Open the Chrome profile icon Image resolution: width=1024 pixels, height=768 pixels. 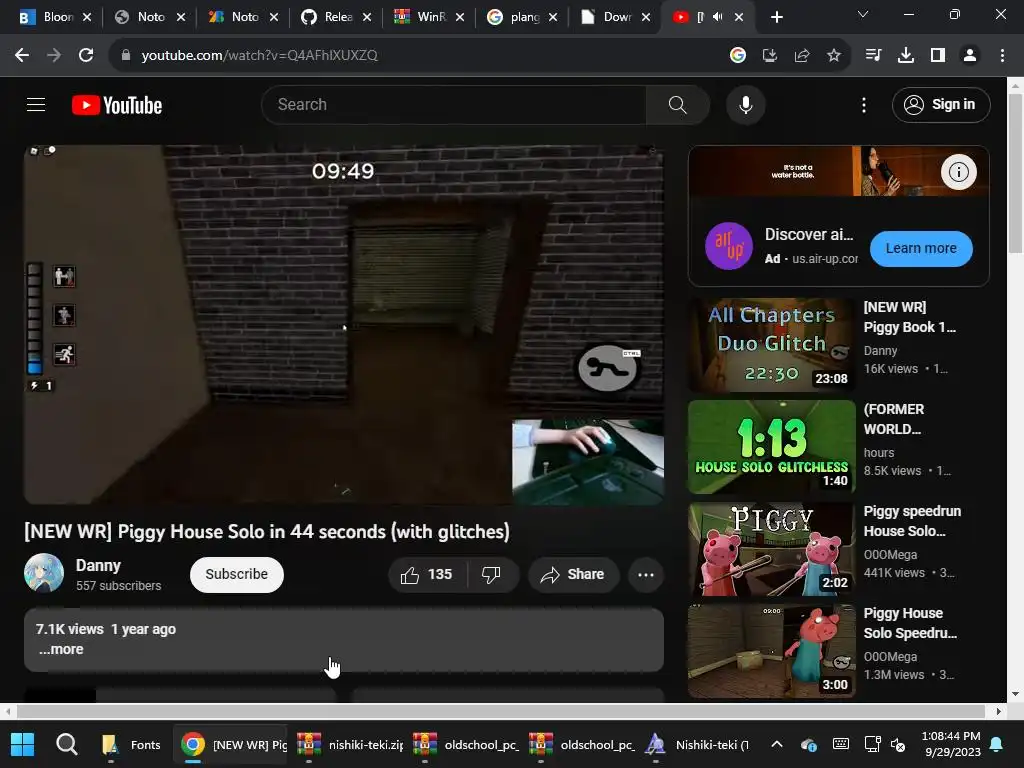point(970,56)
